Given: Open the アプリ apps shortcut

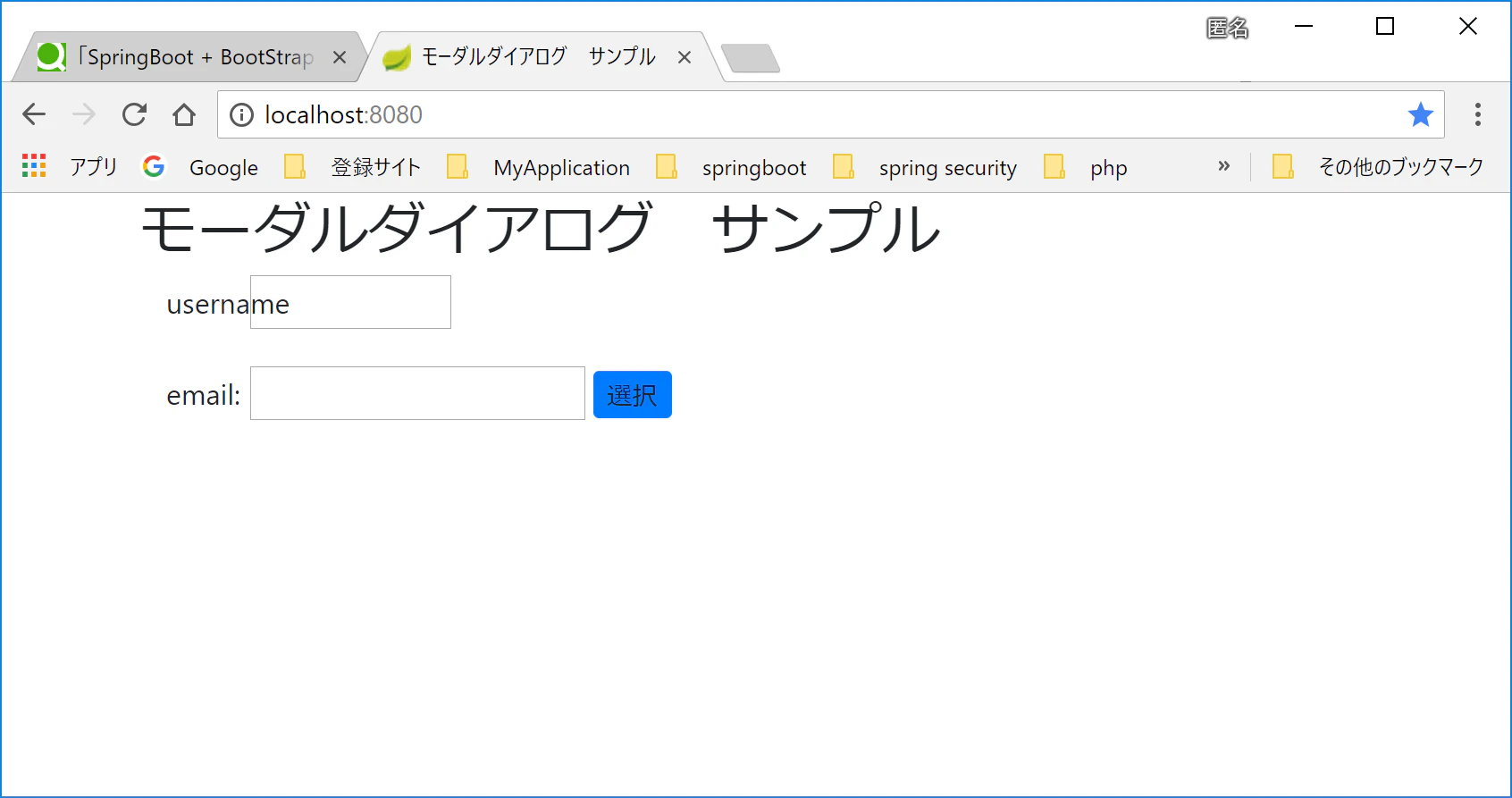Looking at the screenshot, I should tap(70, 167).
